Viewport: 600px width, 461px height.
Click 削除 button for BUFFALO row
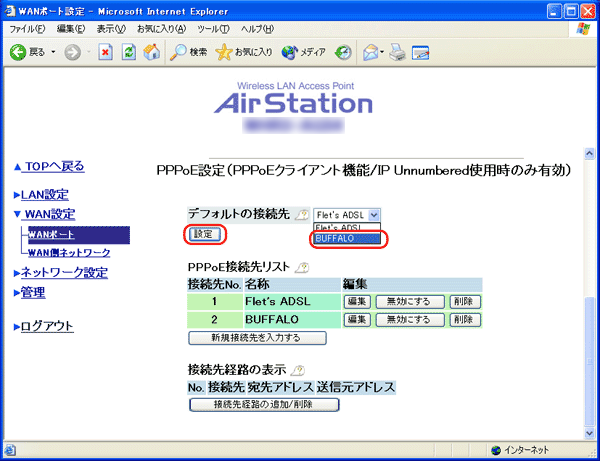click(x=465, y=319)
